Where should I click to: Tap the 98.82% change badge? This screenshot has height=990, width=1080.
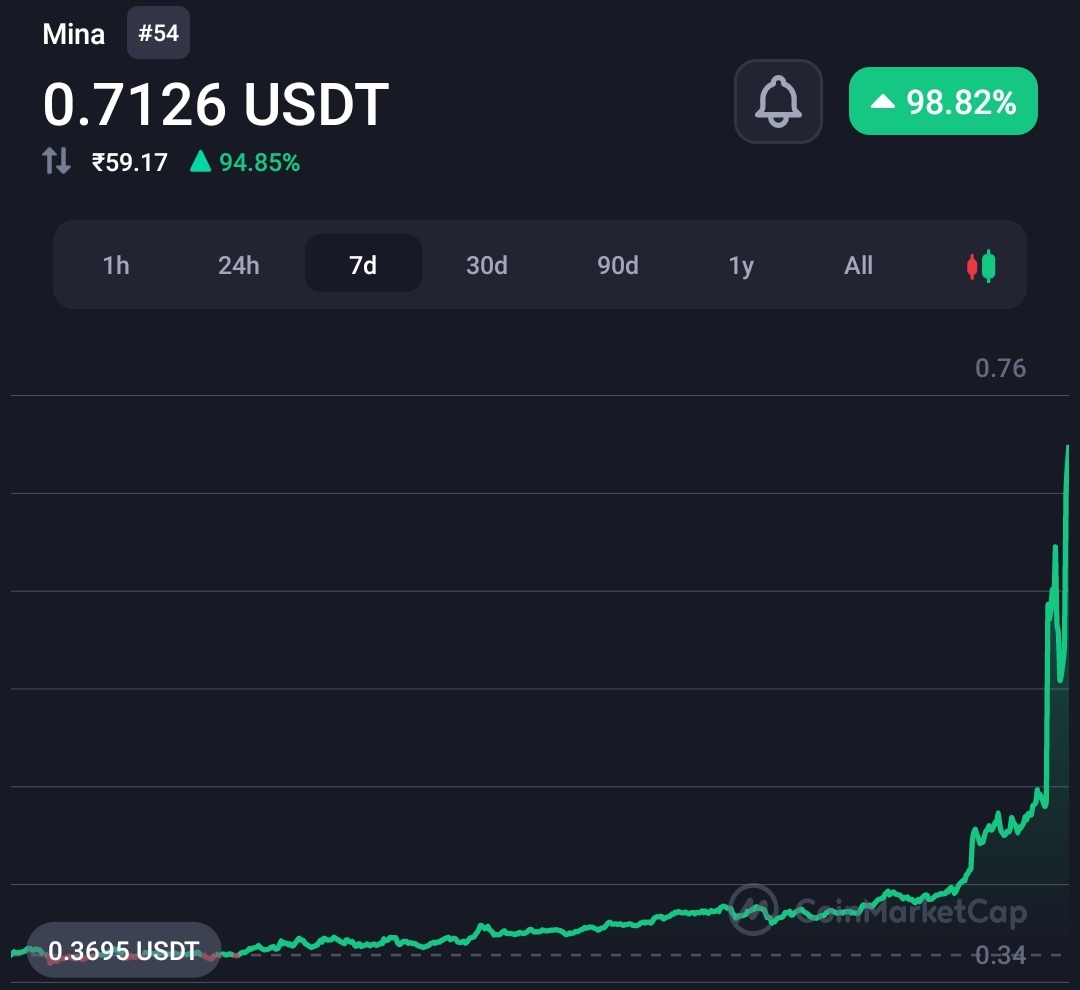[943, 101]
